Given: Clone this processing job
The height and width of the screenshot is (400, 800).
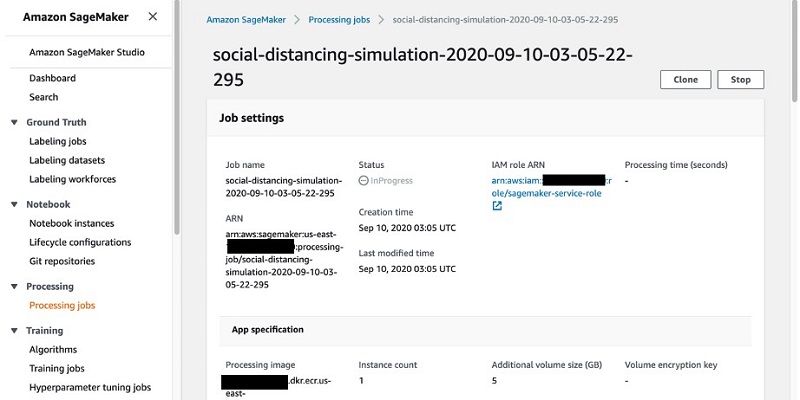Looking at the screenshot, I should point(685,80).
